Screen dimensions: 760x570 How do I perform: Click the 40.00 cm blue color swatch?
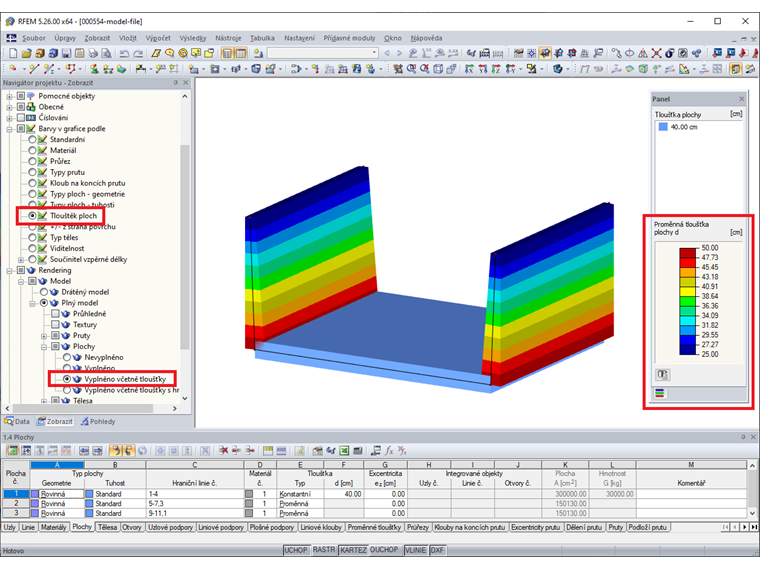point(663,127)
